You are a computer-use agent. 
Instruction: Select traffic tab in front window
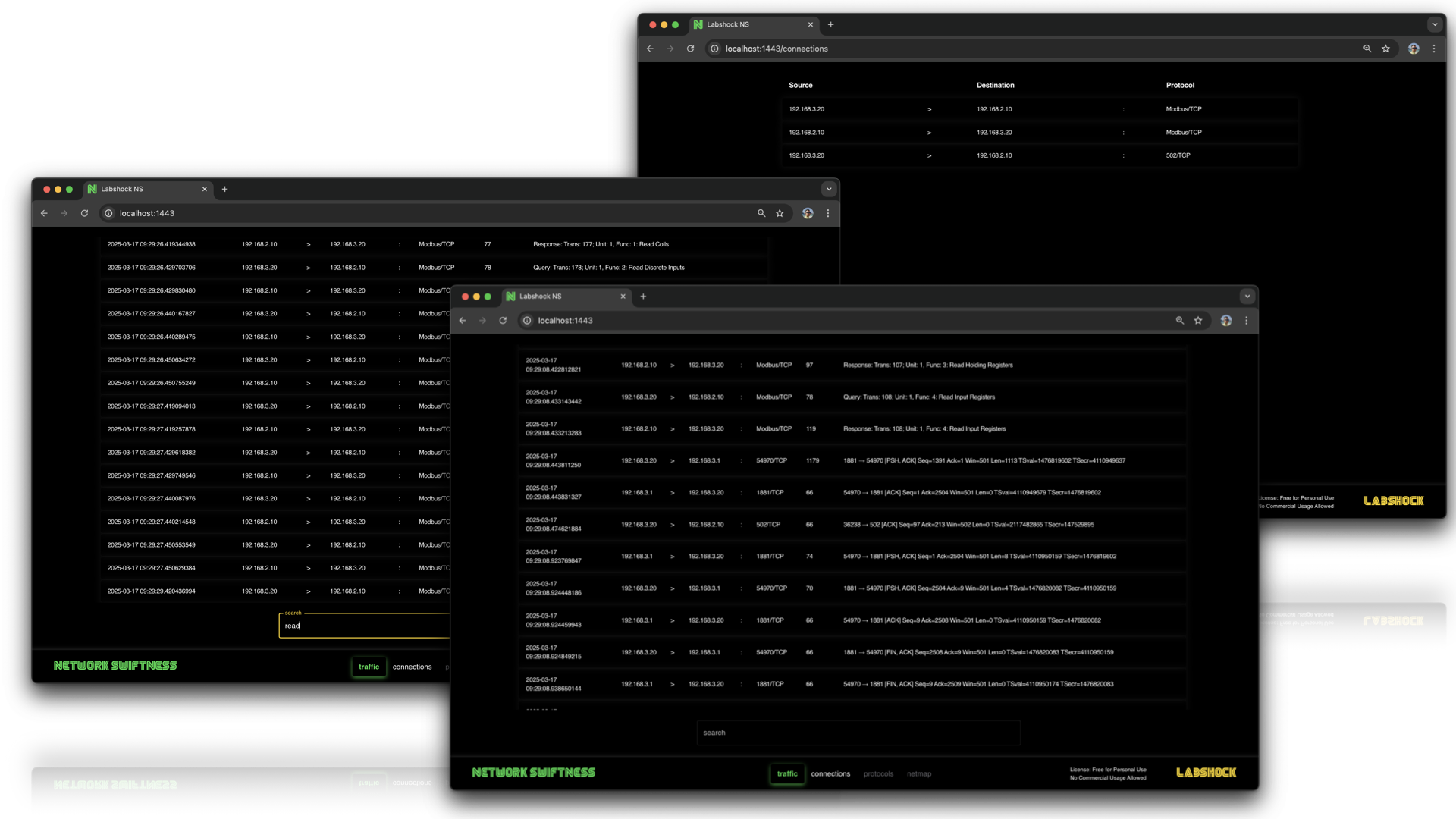click(787, 773)
